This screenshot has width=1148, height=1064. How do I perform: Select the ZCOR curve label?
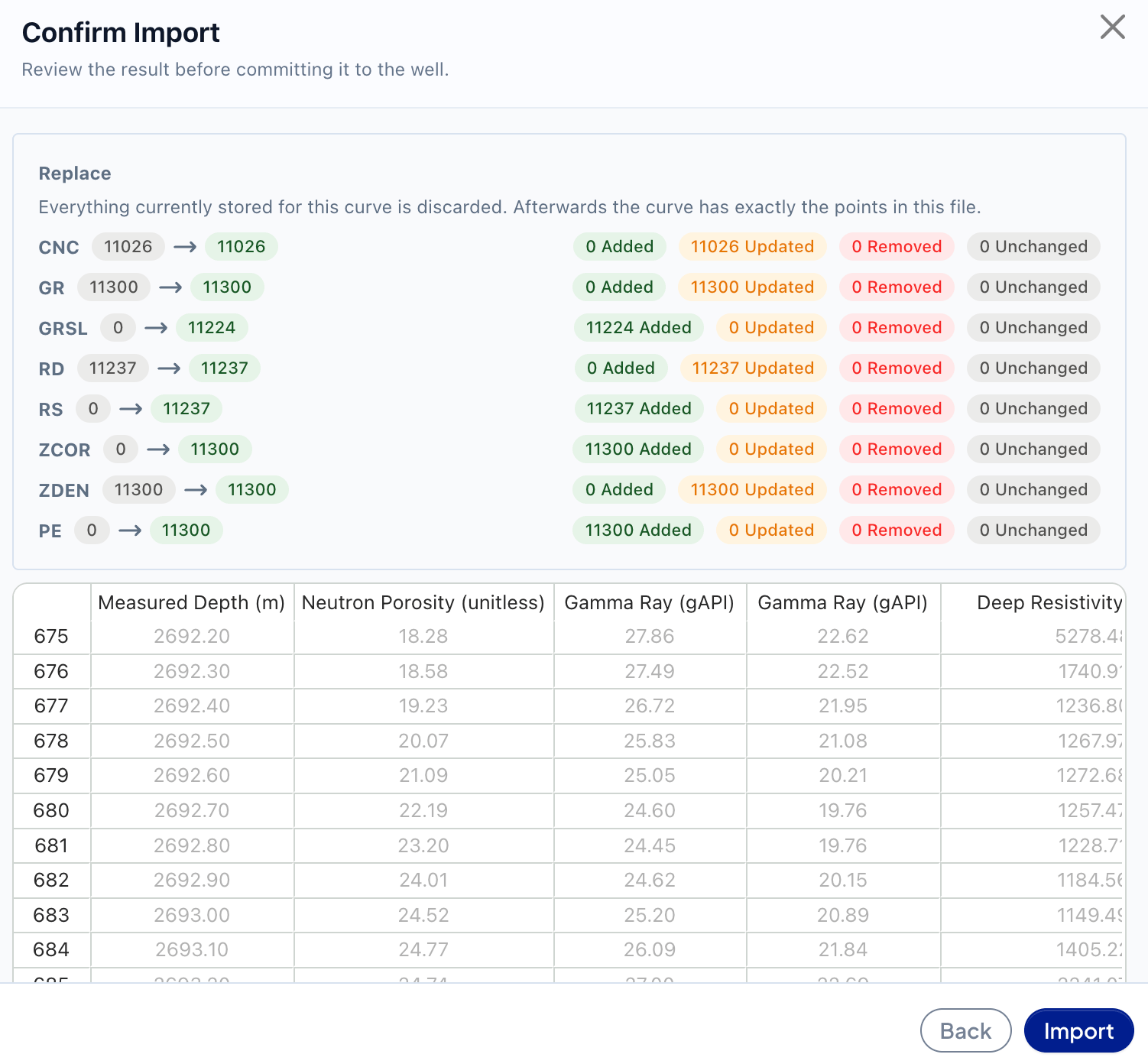64,449
